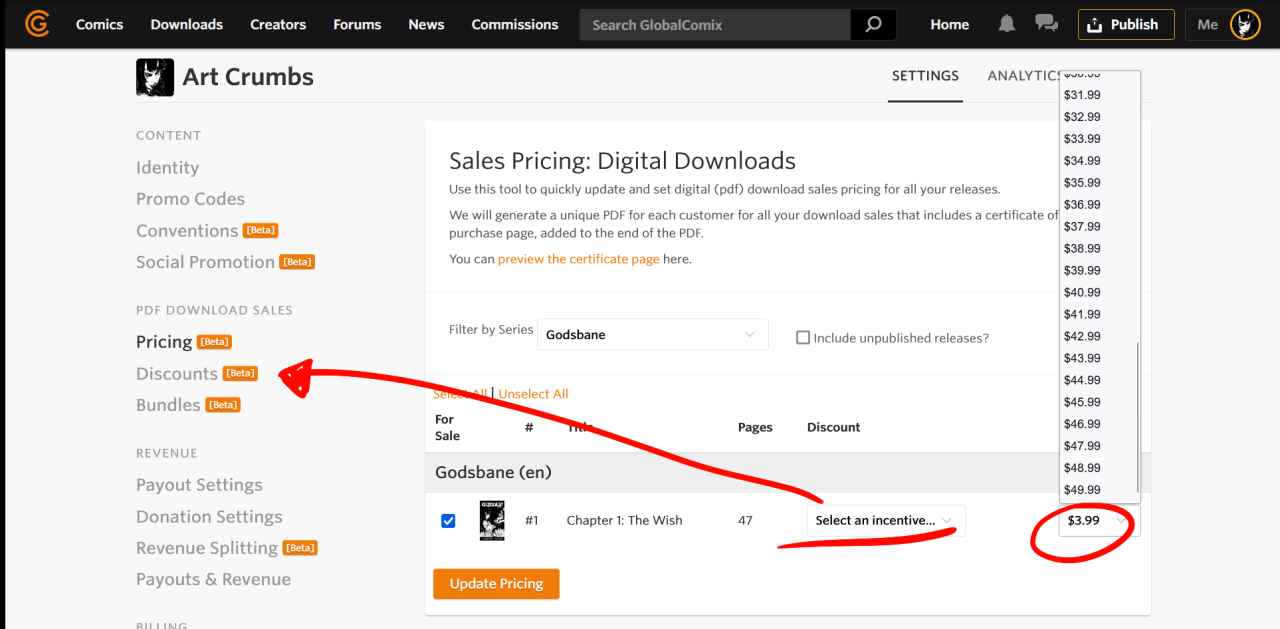The height and width of the screenshot is (629, 1280).
Task: Enable Include unpublished releases checkbox
Action: (802, 338)
